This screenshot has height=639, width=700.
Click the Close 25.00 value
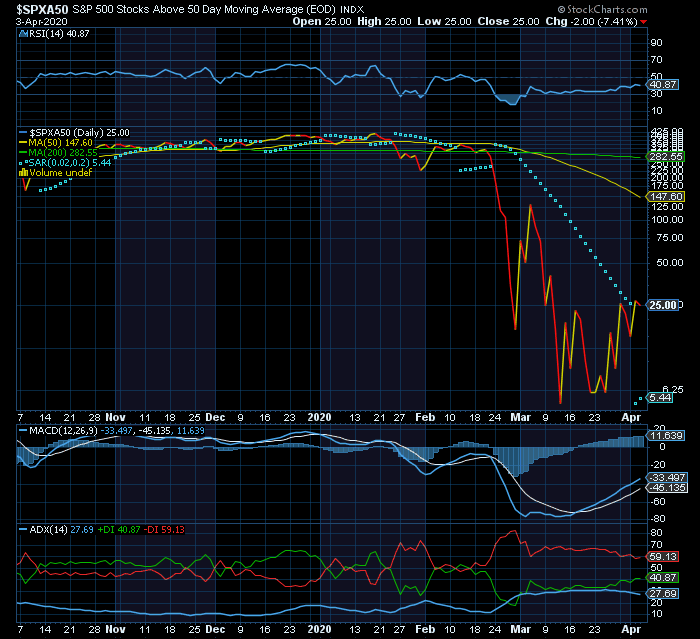pos(508,21)
